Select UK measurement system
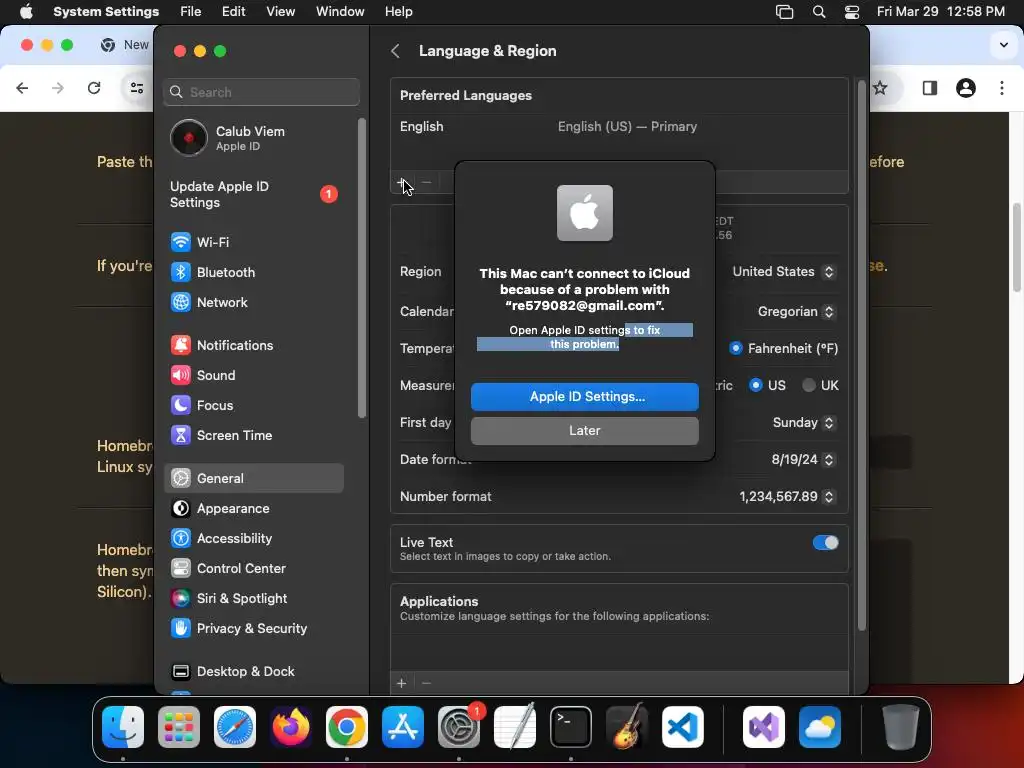 click(808, 385)
